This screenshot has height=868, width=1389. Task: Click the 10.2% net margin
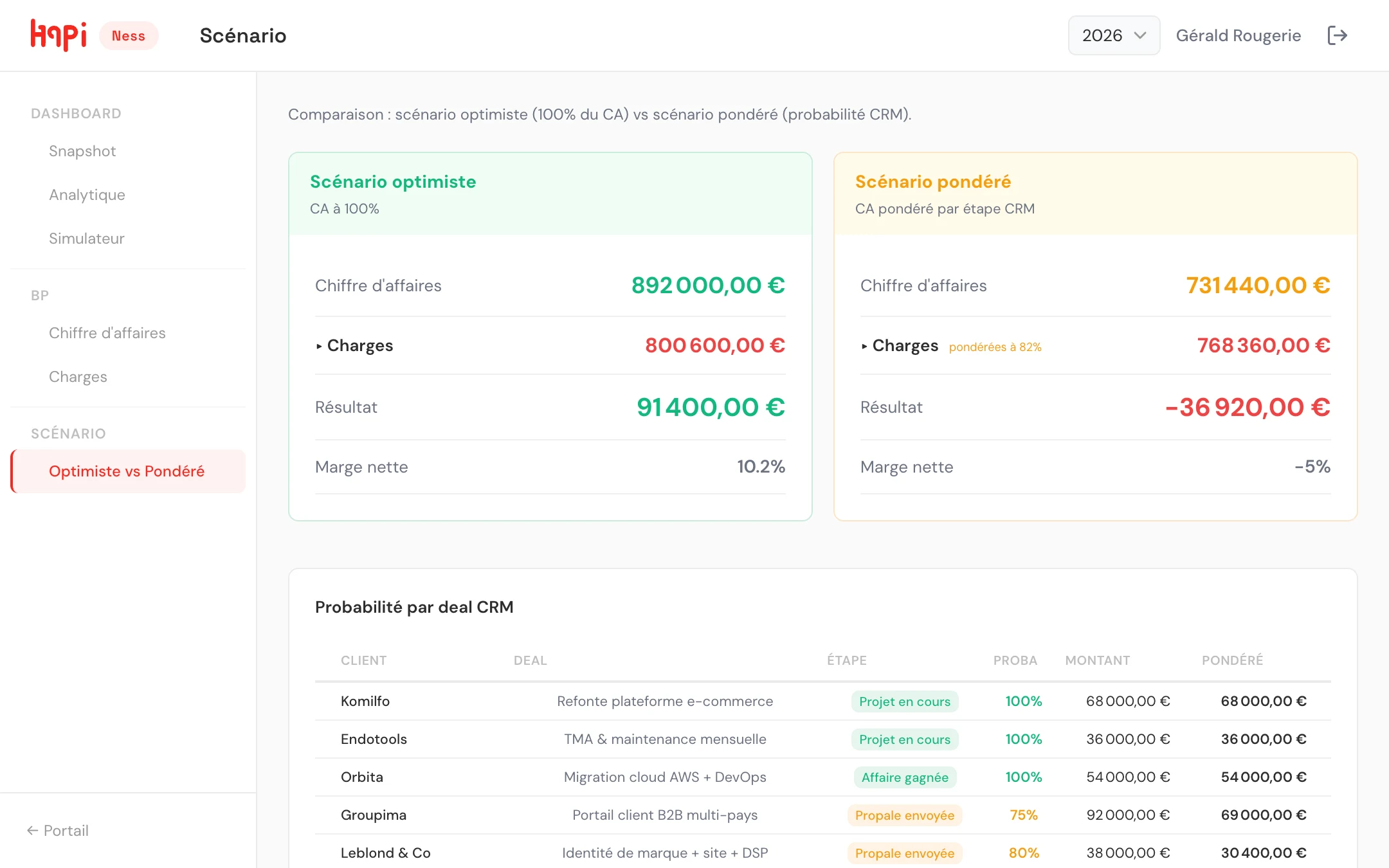pos(761,467)
